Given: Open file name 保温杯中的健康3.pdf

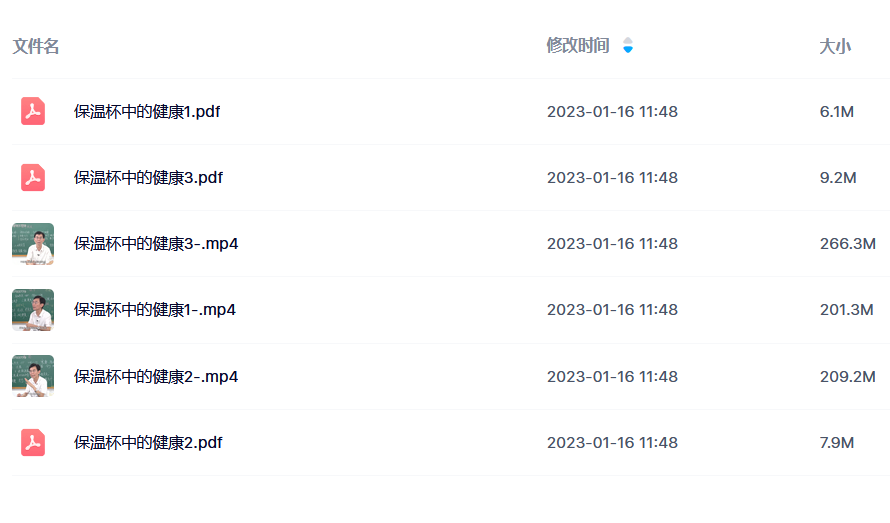Looking at the screenshot, I should 148,177.
